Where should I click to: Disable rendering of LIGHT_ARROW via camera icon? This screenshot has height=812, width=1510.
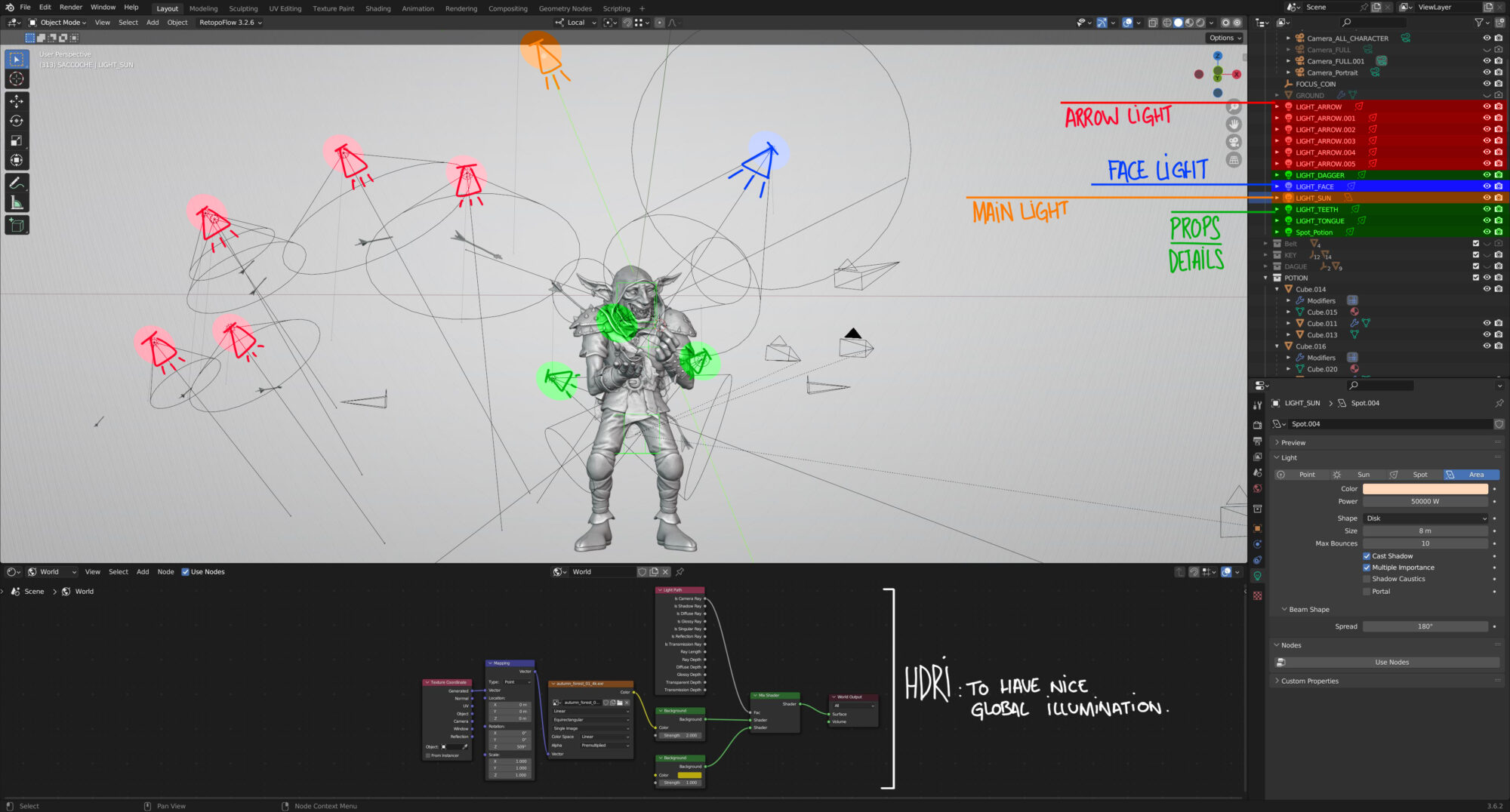tap(1499, 106)
